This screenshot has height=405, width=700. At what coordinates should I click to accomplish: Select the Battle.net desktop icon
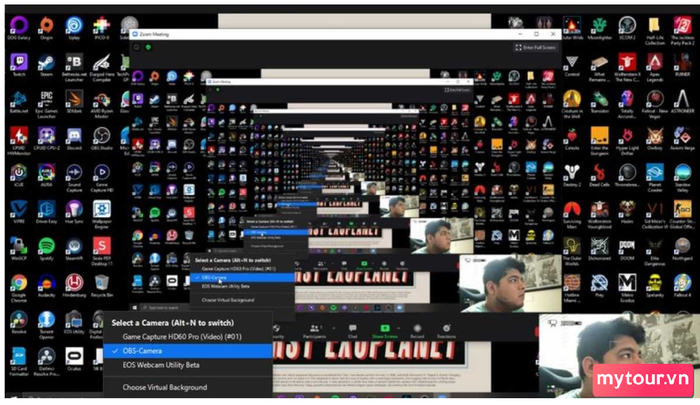(x=19, y=102)
